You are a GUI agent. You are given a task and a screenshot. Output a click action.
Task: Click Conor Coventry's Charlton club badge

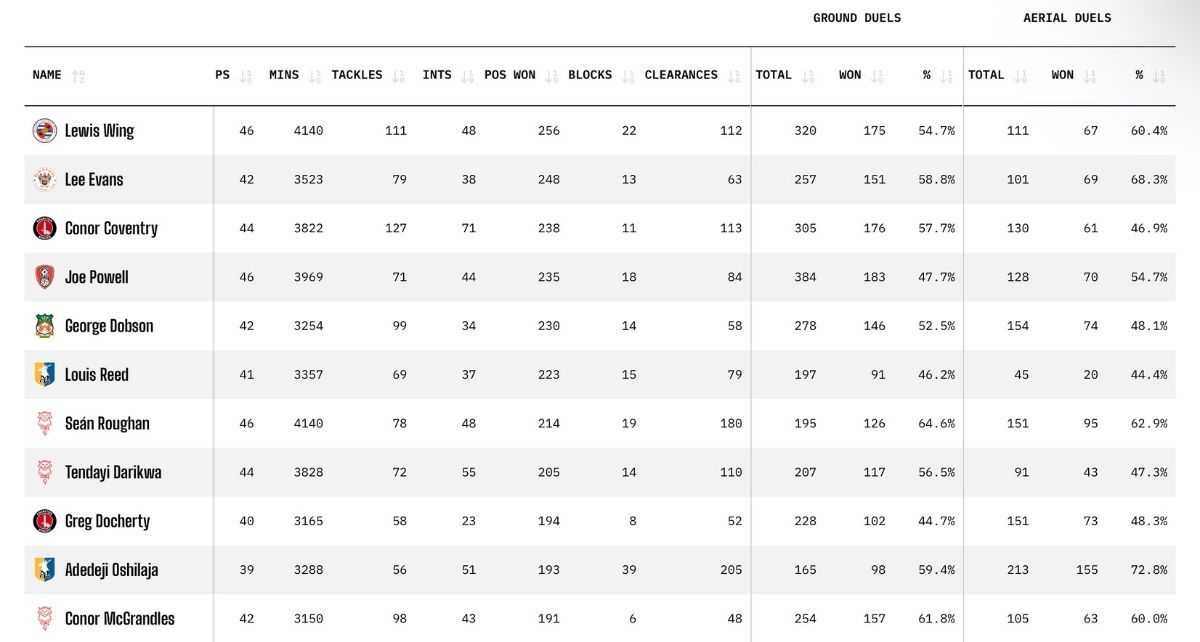(x=44, y=228)
